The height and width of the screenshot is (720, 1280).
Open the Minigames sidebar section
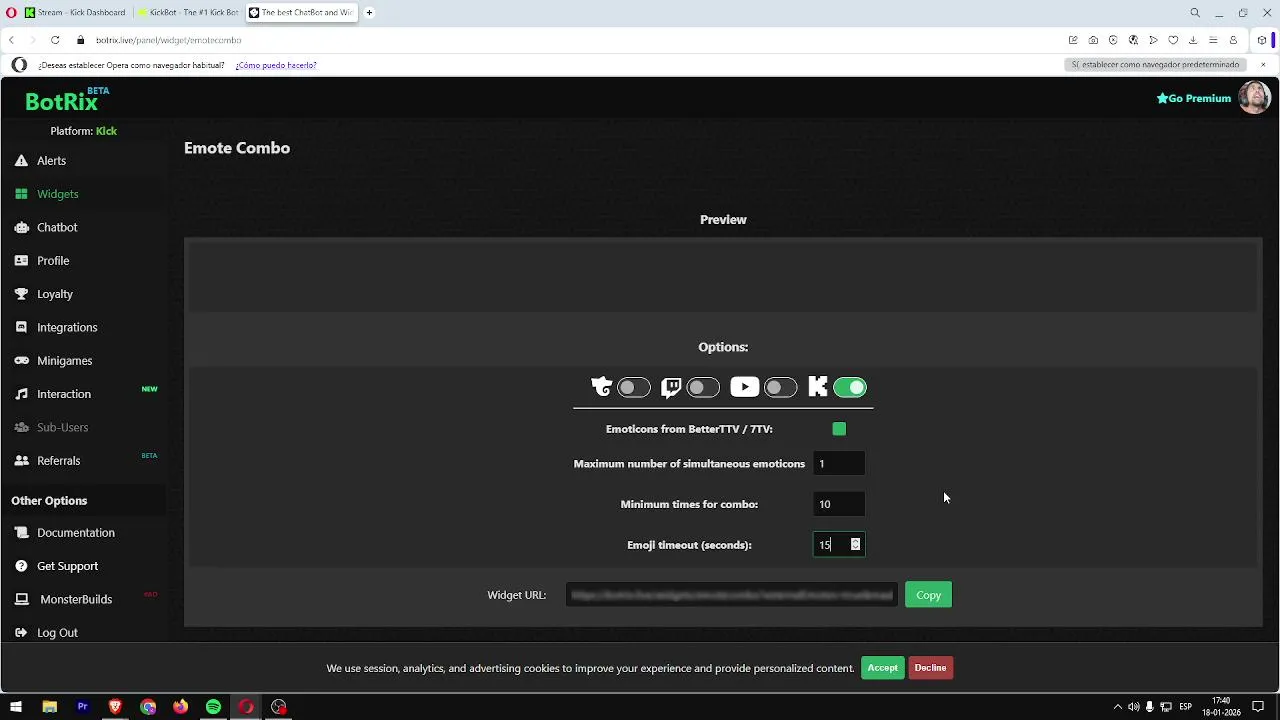(64, 361)
